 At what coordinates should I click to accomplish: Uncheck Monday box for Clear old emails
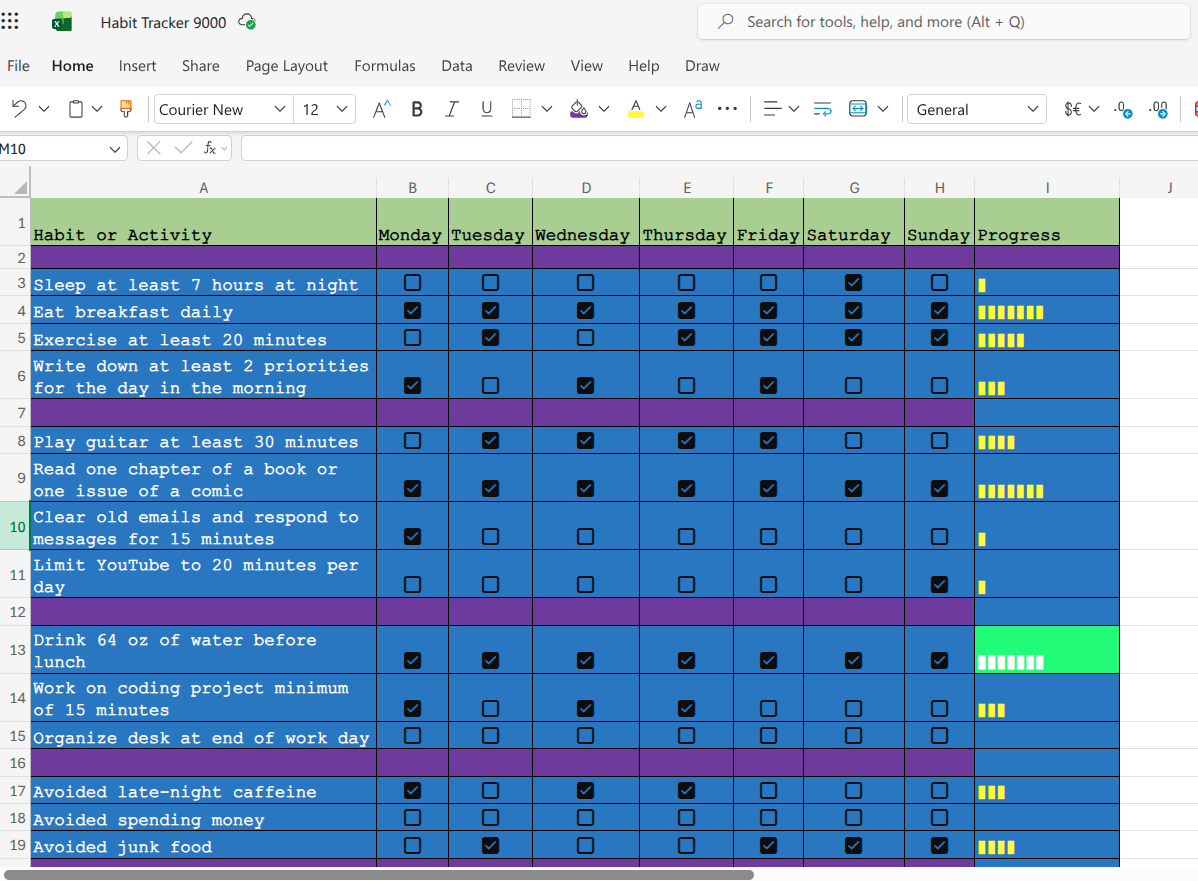[413, 536]
